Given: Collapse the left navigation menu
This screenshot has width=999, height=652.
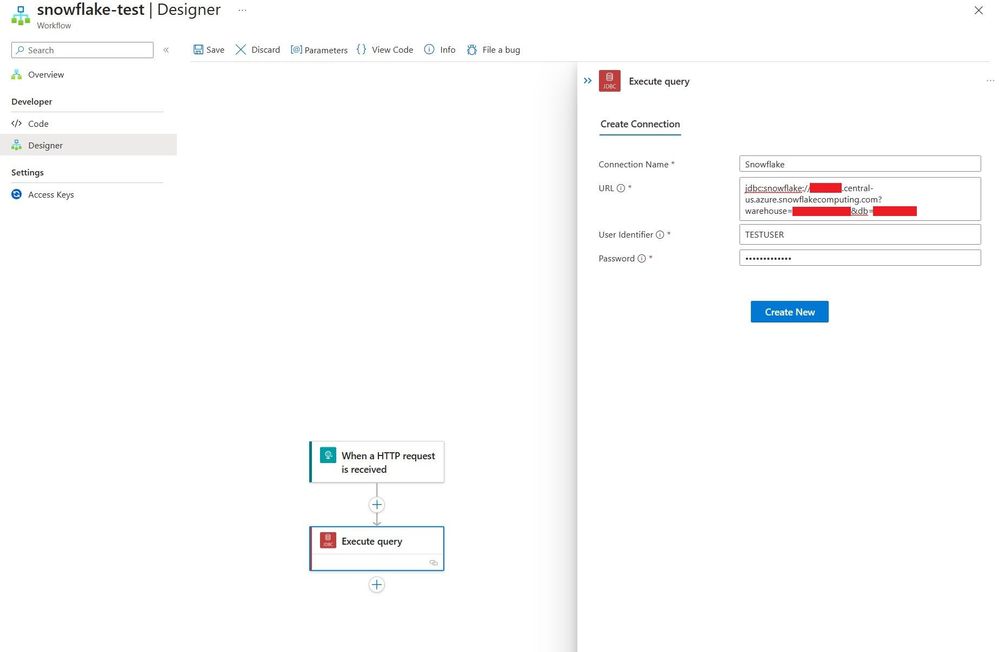Looking at the screenshot, I should click(x=166, y=50).
